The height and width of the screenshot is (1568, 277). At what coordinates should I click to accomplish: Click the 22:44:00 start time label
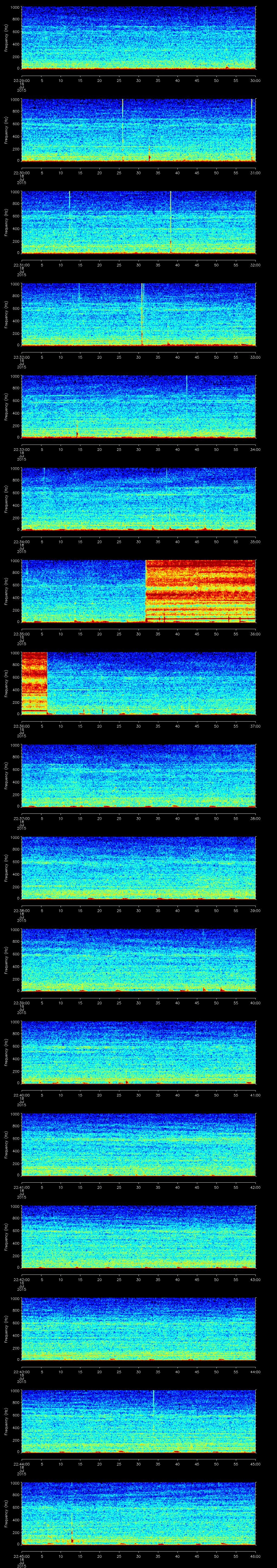[21, 1464]
